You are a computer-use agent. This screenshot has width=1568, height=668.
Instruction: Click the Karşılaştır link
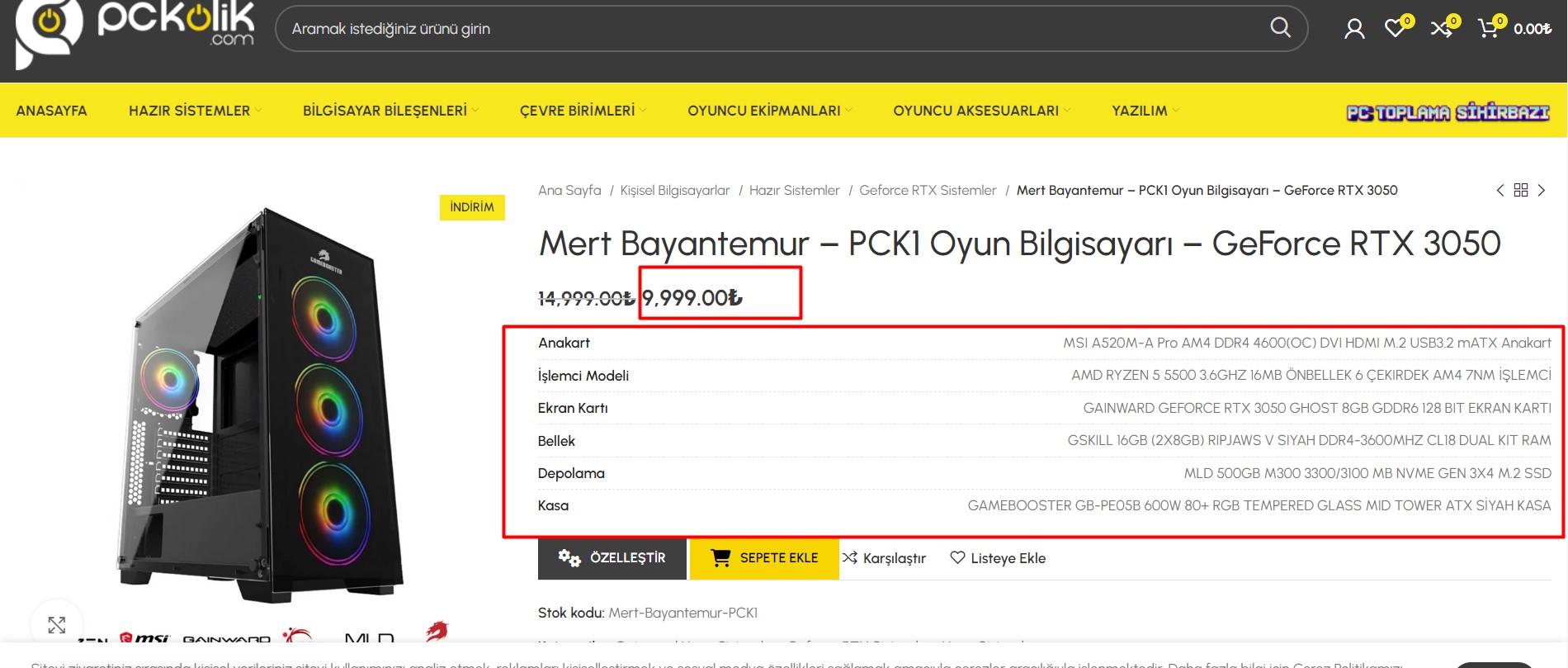(884, 558)
